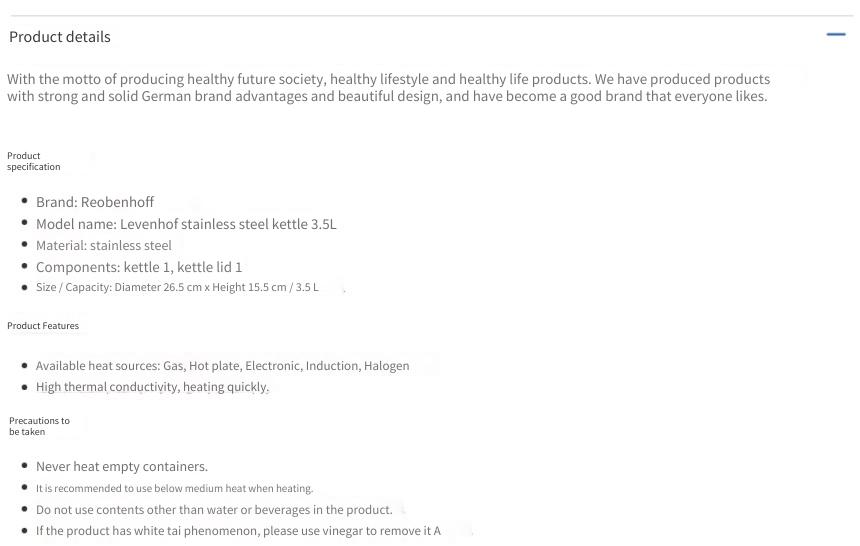Click the Product details heading
The image size is (860, 546).
60,37
